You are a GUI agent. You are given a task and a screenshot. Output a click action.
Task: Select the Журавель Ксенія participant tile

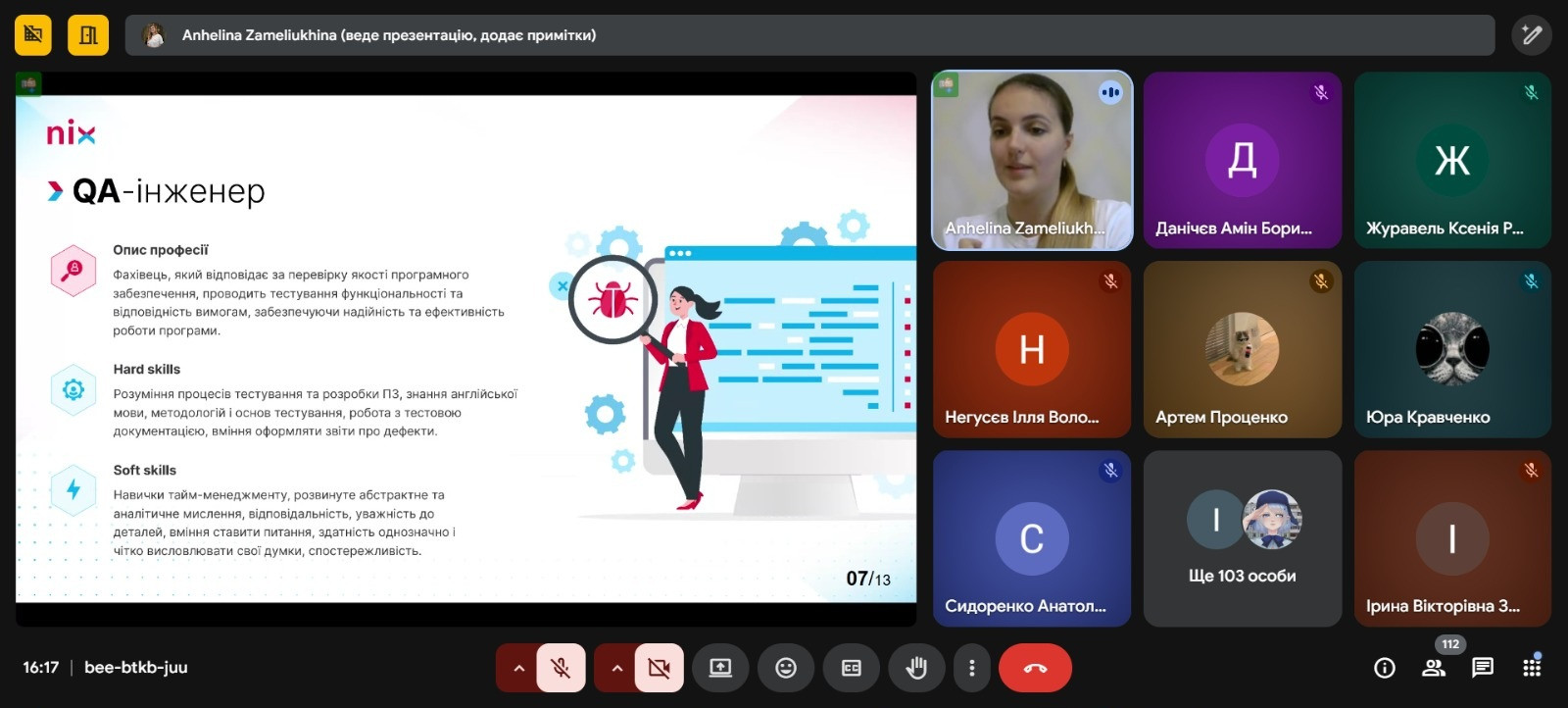pyautogui.click(x=1452, y=160)
